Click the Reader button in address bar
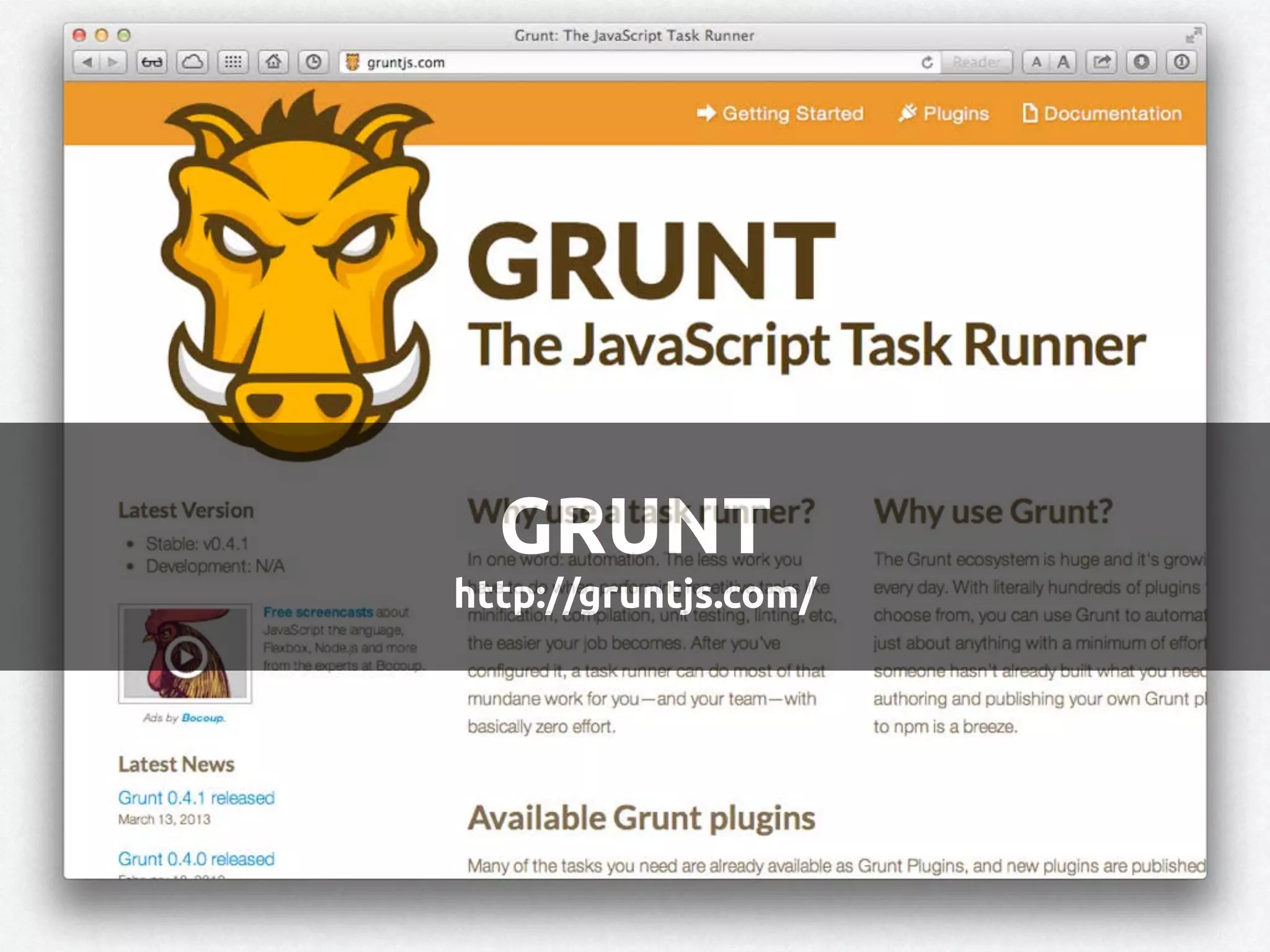The width and height of the screenshot is (1270, 952). pos(976,63)
